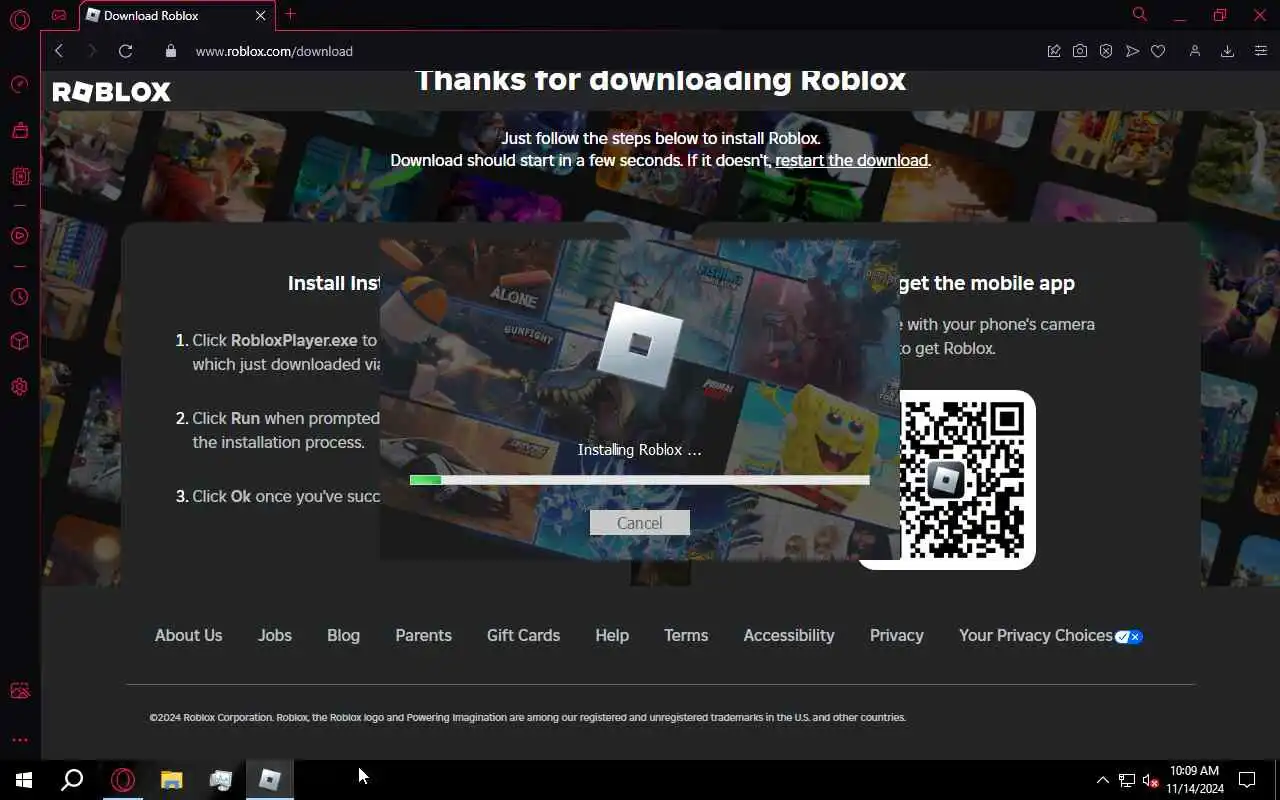
Task: Cancel the Roblox installation
Action: click(x=640, y=523)
